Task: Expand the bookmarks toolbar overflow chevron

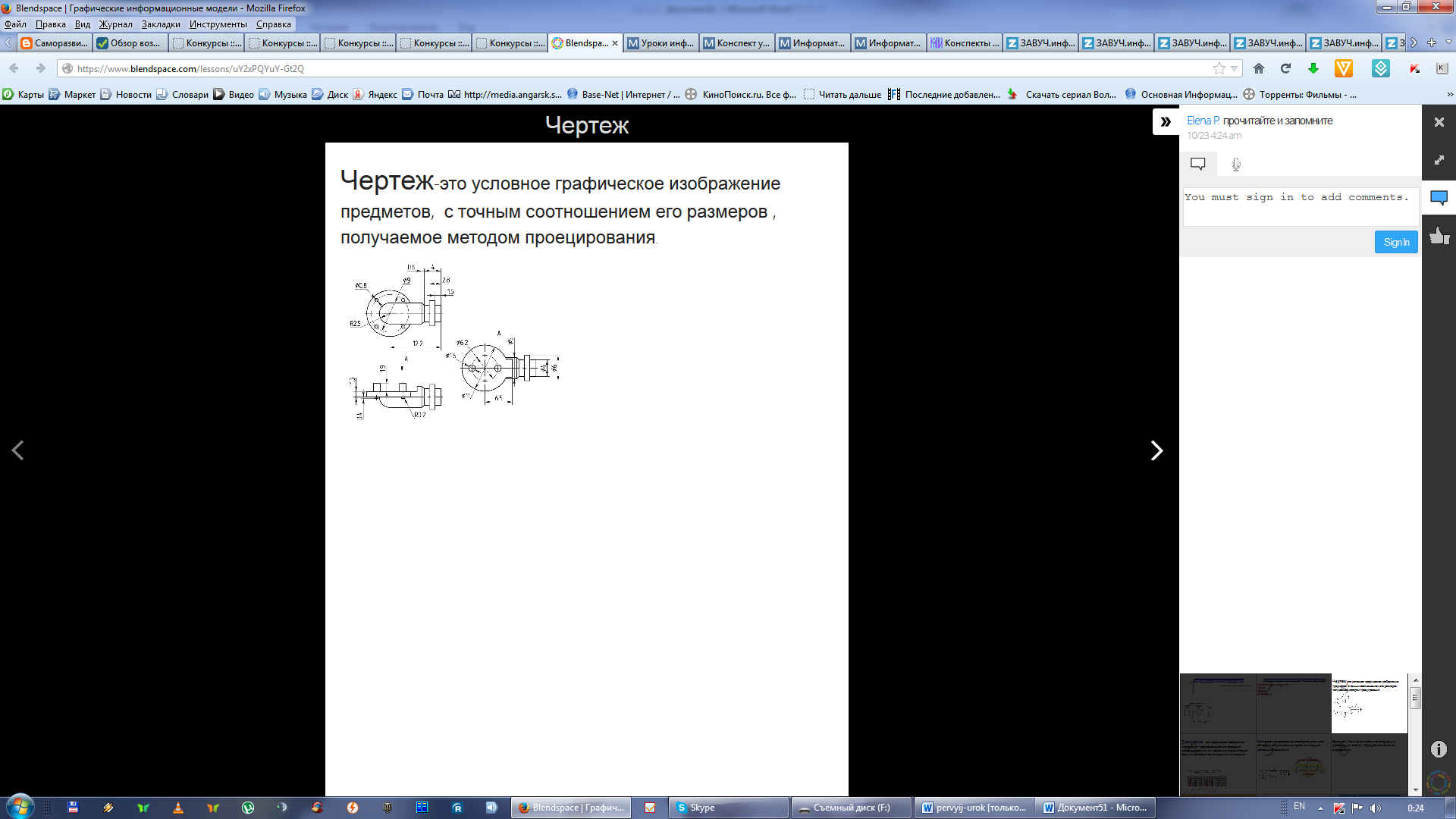Action: tap(1449, 95)
